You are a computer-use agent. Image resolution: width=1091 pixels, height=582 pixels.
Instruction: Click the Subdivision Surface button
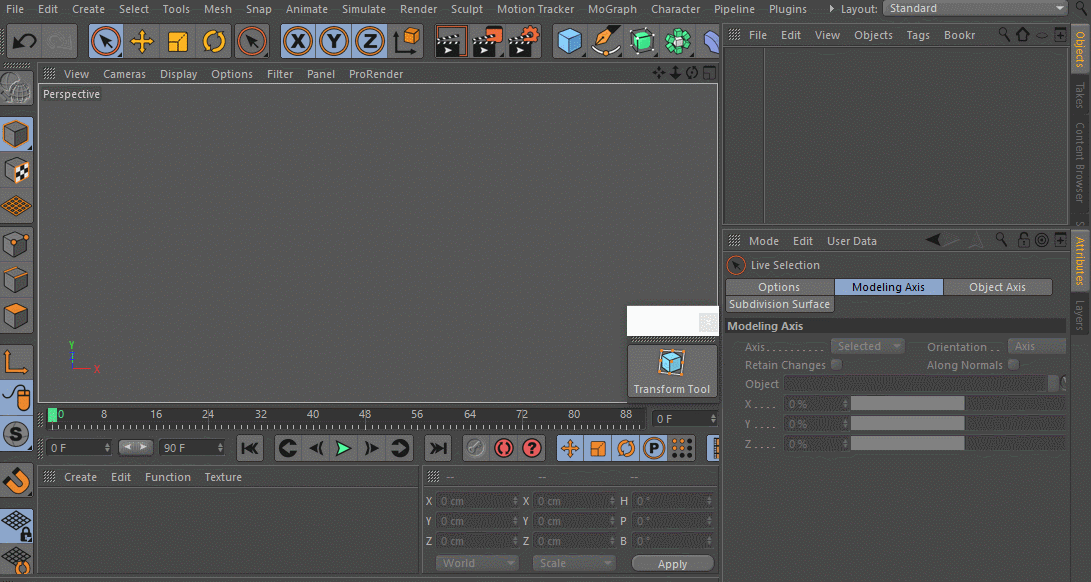click(780, 304)
